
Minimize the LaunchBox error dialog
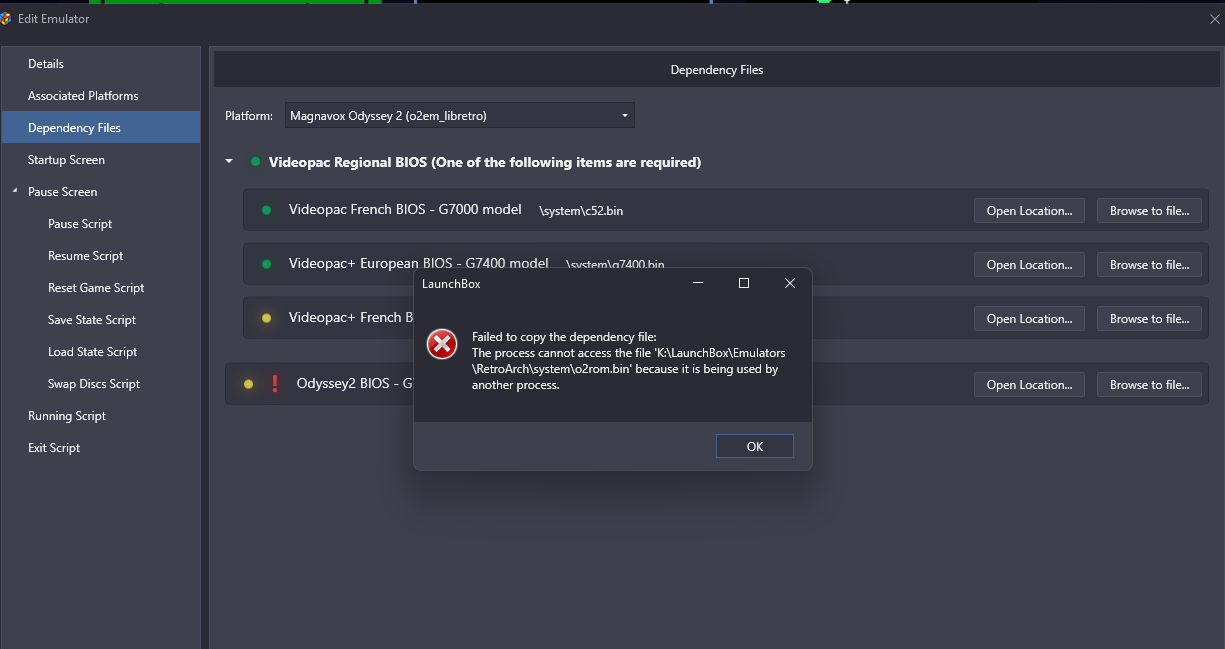698,283
